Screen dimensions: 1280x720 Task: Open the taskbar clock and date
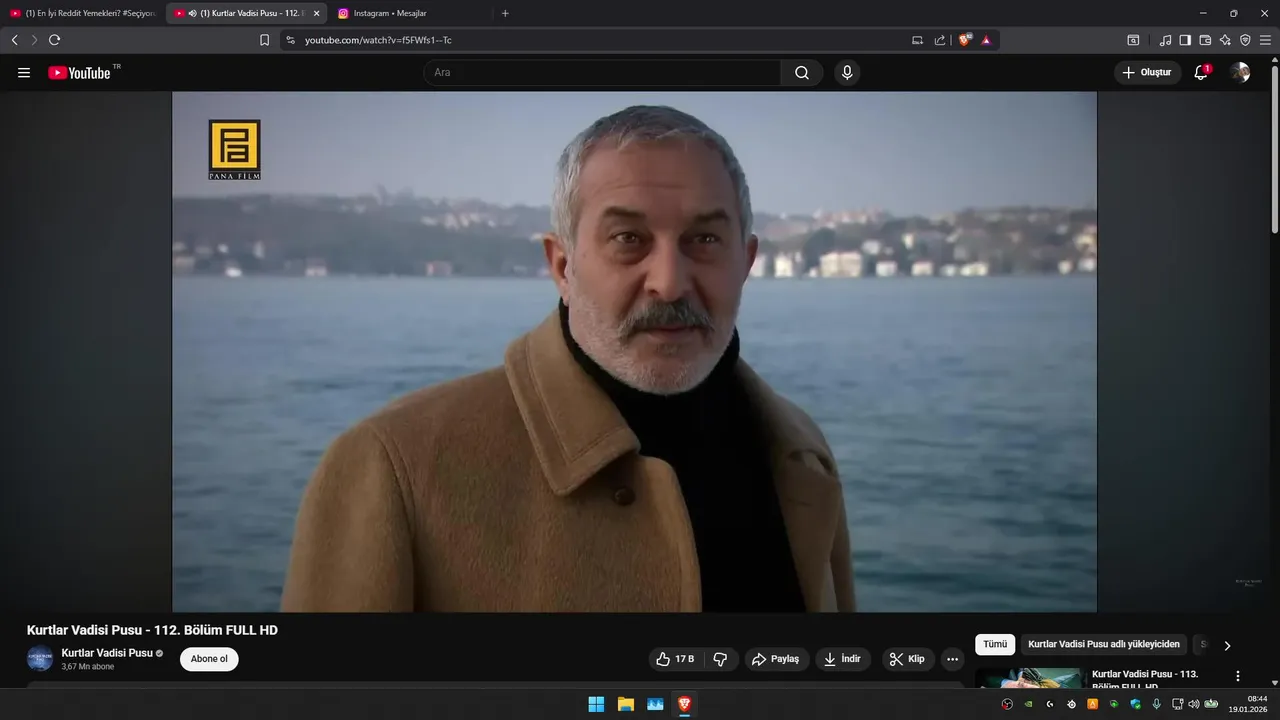point(1249,704)
